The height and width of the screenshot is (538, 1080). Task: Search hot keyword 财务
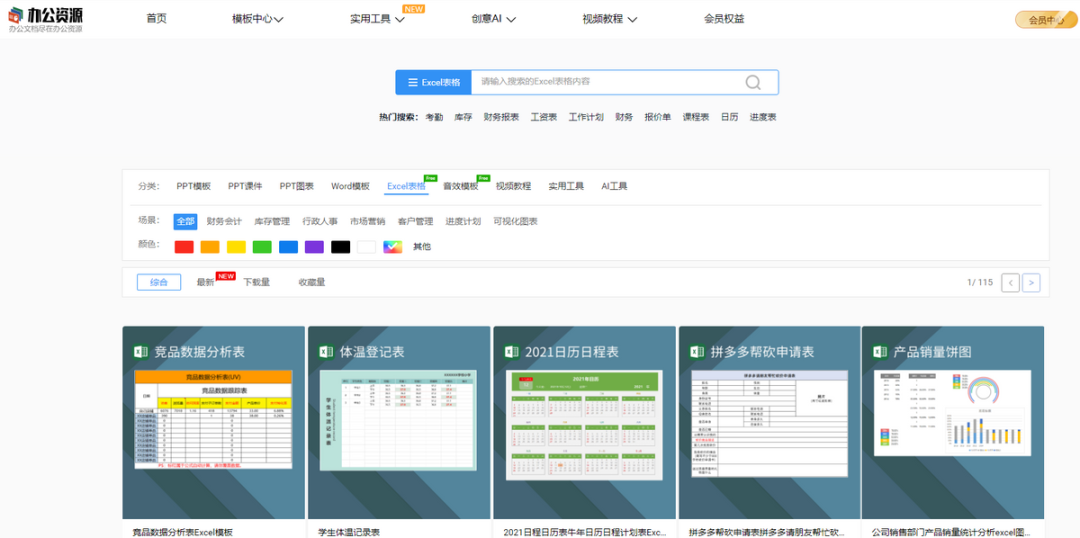coord(624,117)
